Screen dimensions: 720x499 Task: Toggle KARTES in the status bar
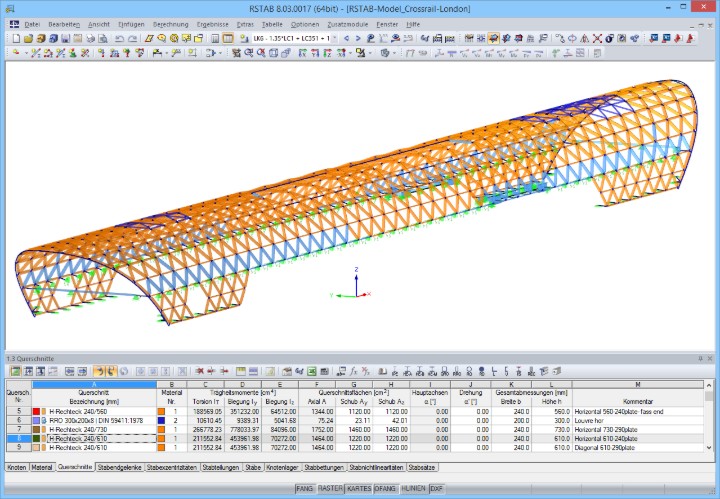[x=359, y=489]
